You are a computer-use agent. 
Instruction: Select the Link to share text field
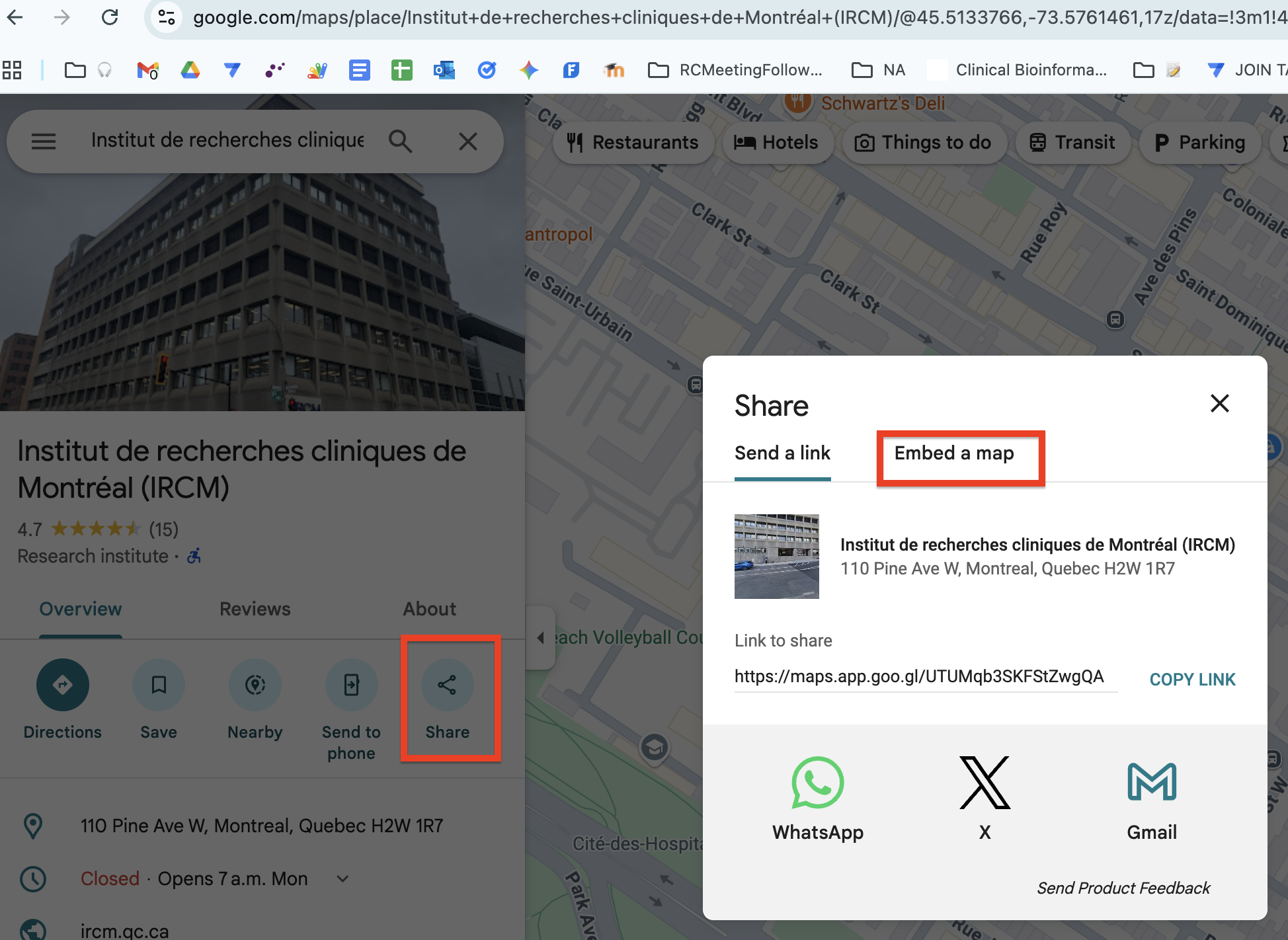click(919, 677)
